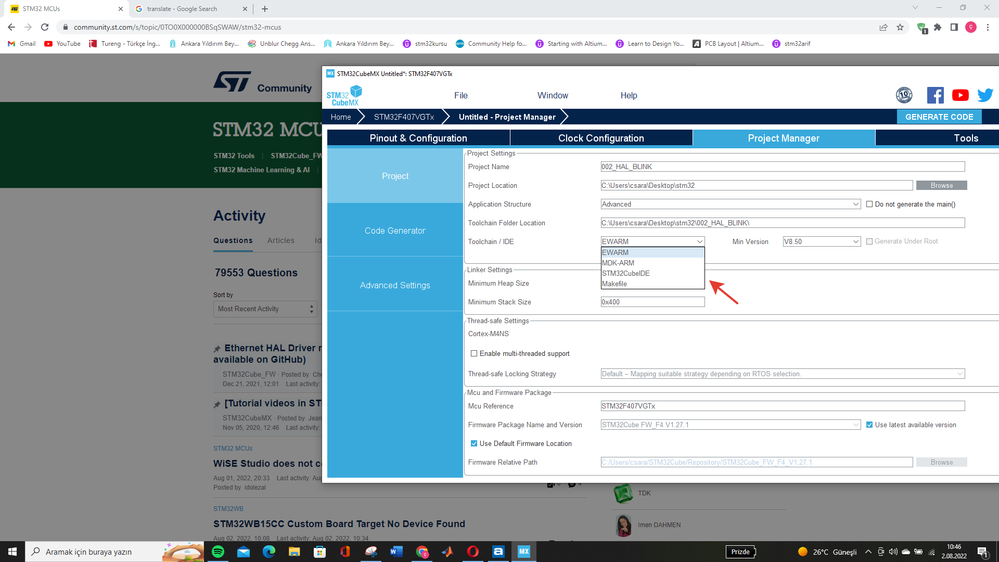The height and width of the screenshot is (562, 999).
Task: Open Spotify from the taskbar
Action: [218, 552]
